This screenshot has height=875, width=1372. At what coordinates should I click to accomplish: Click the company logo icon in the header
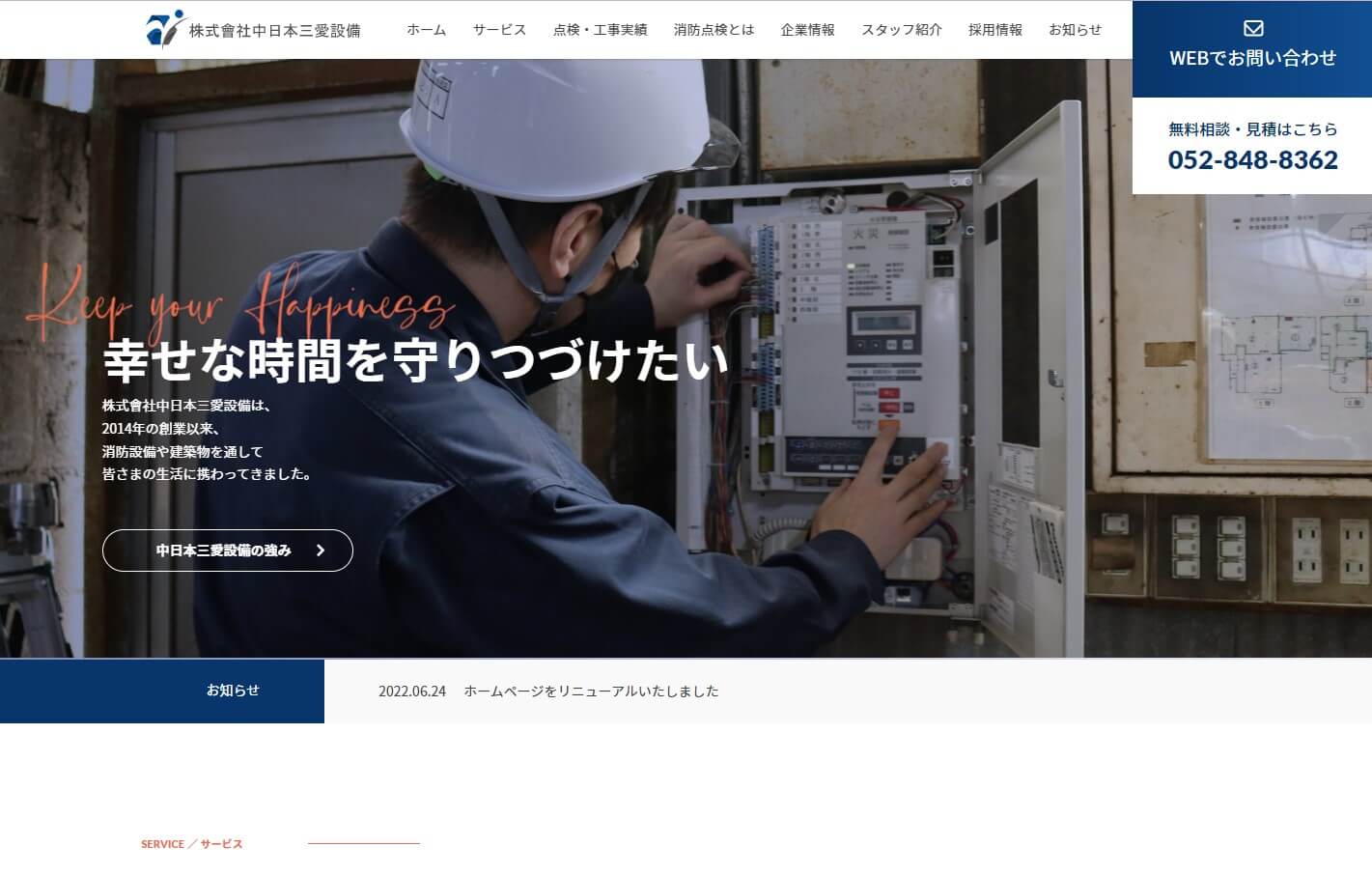[164, 28]
